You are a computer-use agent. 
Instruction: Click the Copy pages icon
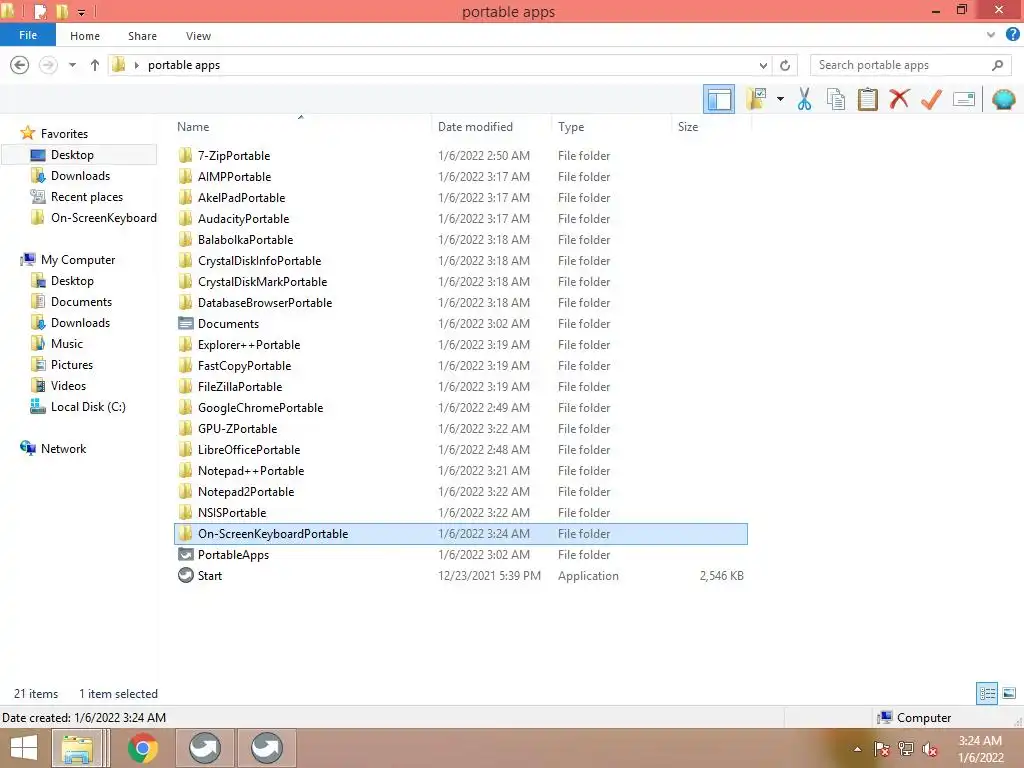[x=835, y=99]
